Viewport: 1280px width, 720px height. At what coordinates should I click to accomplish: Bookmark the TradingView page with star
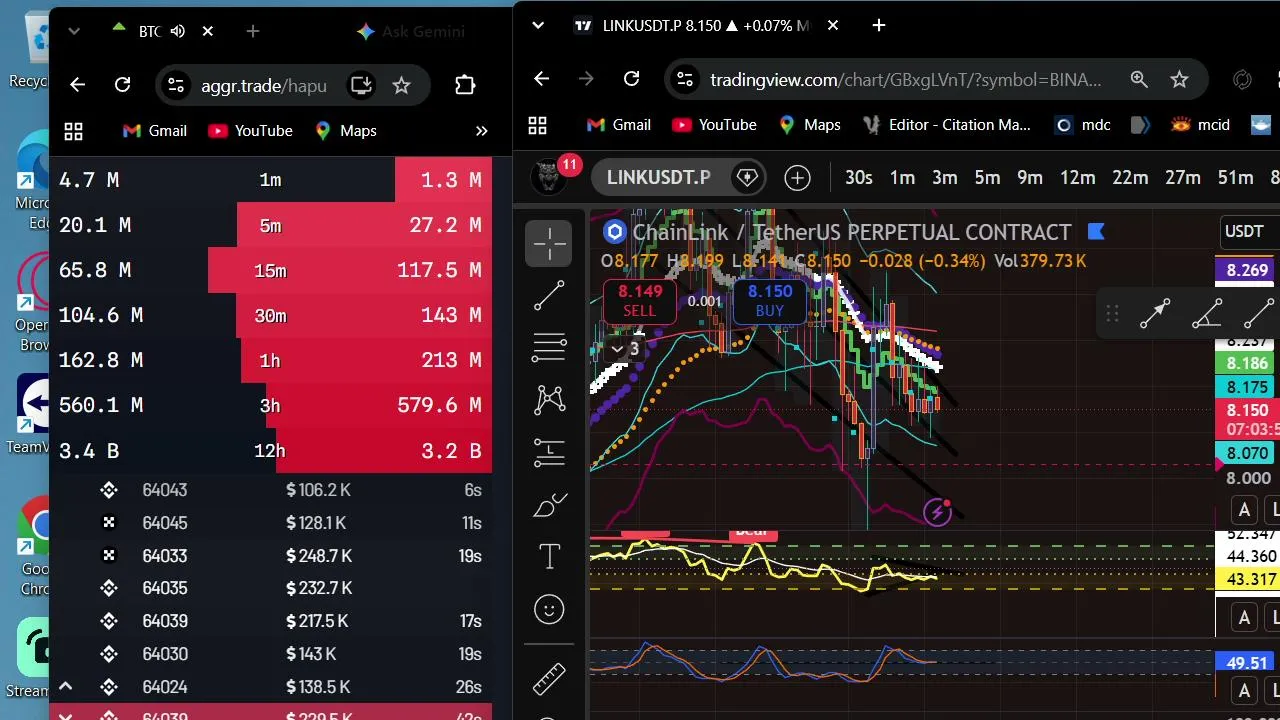pyautogui.click(x=1180, y=79)
